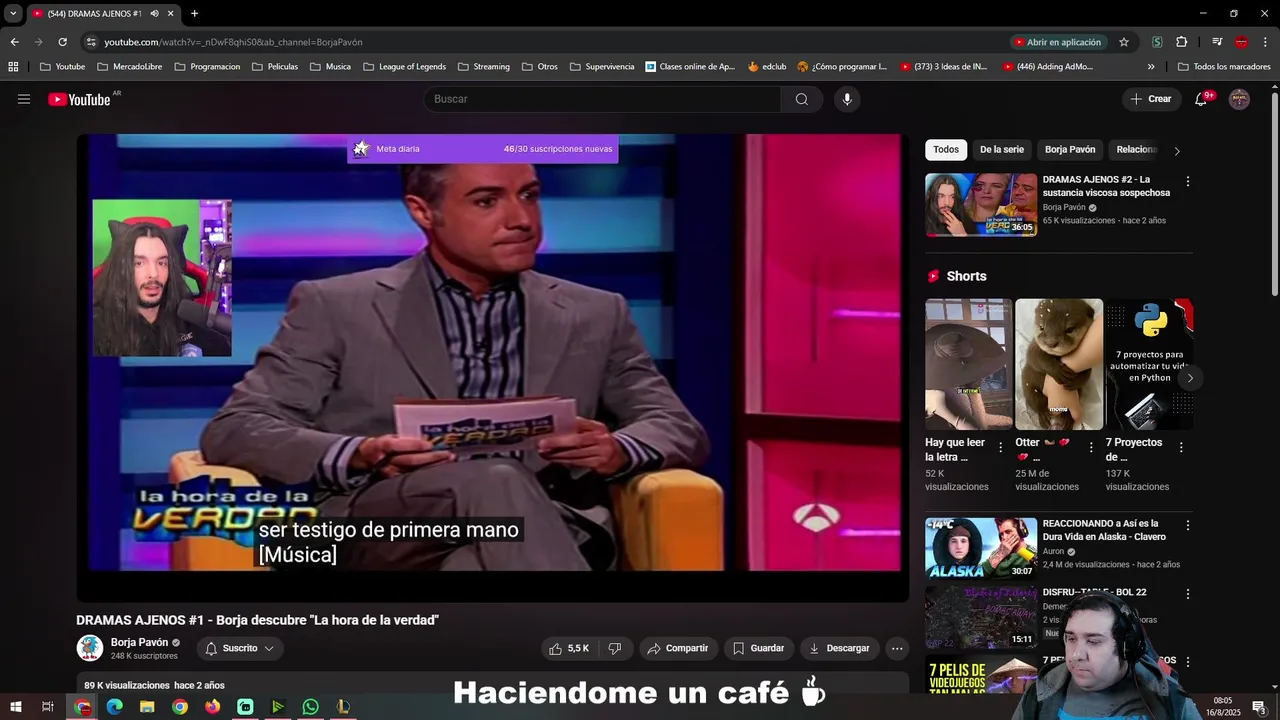
Task: Open a new browser tab
Action: coord(194,13)
